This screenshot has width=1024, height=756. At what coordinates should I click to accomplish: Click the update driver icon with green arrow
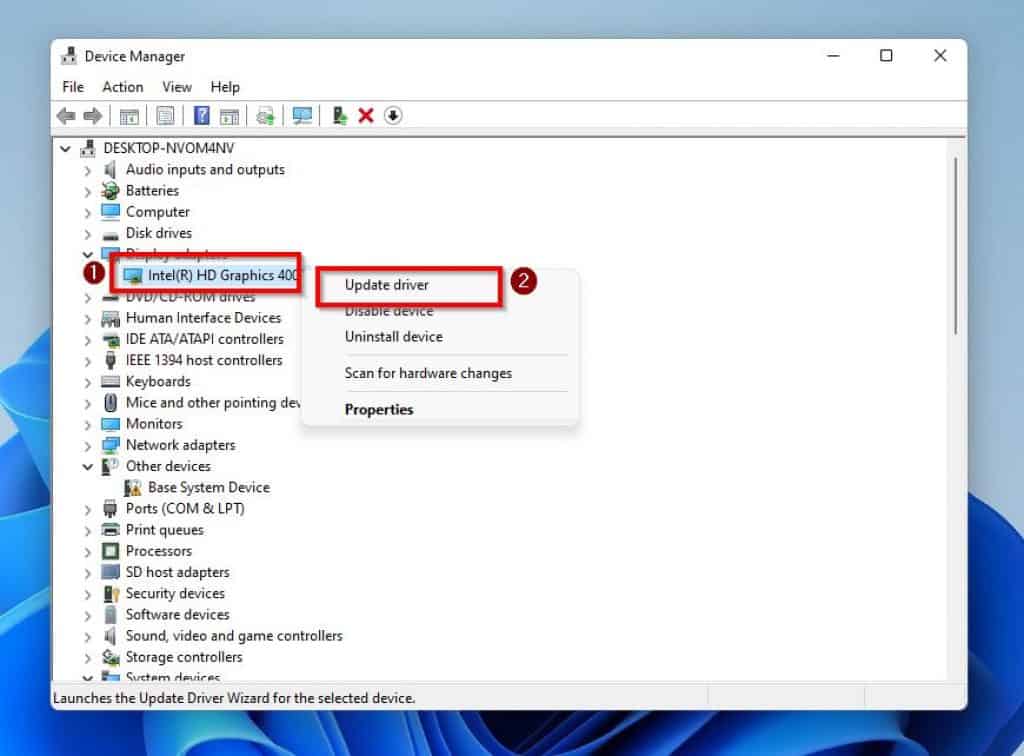point(339,116)
